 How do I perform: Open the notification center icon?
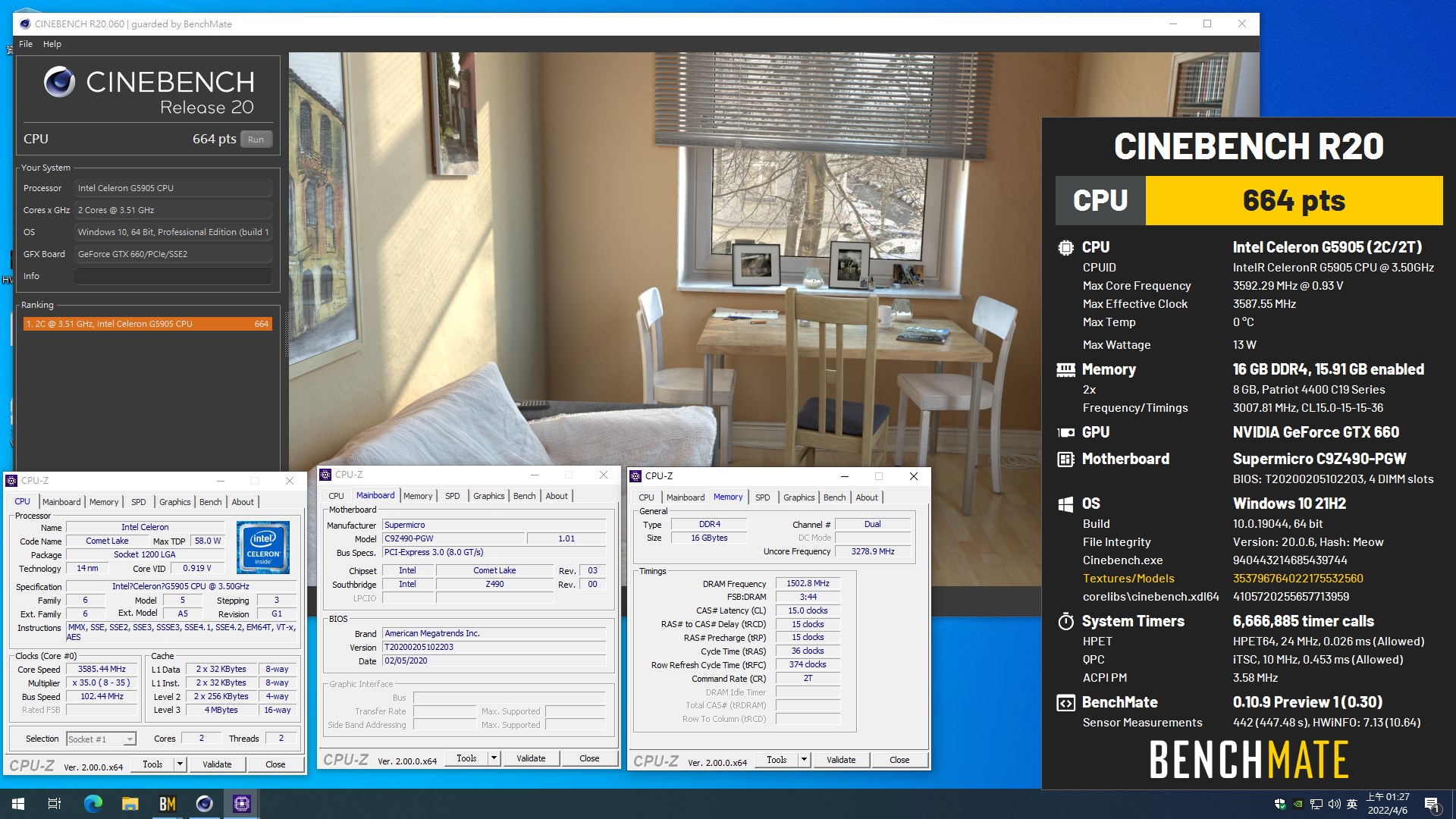[1432, 804]
